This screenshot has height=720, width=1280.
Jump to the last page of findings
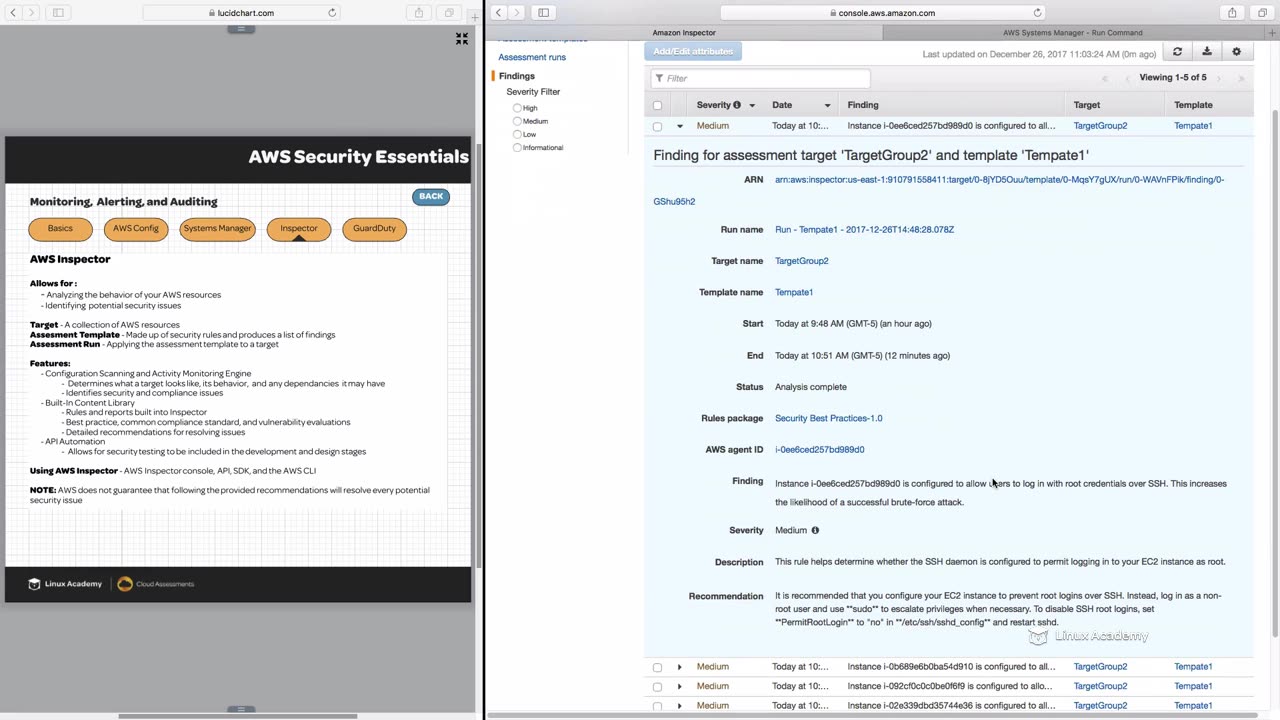pos(1241,78)
